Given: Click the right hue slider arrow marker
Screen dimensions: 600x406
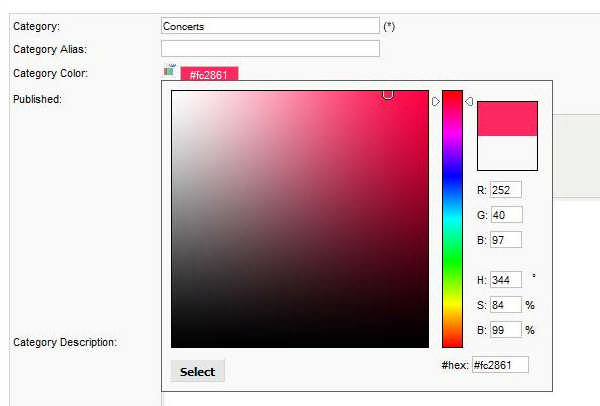Looking at the screenshot, I should [x=469, y=101].
